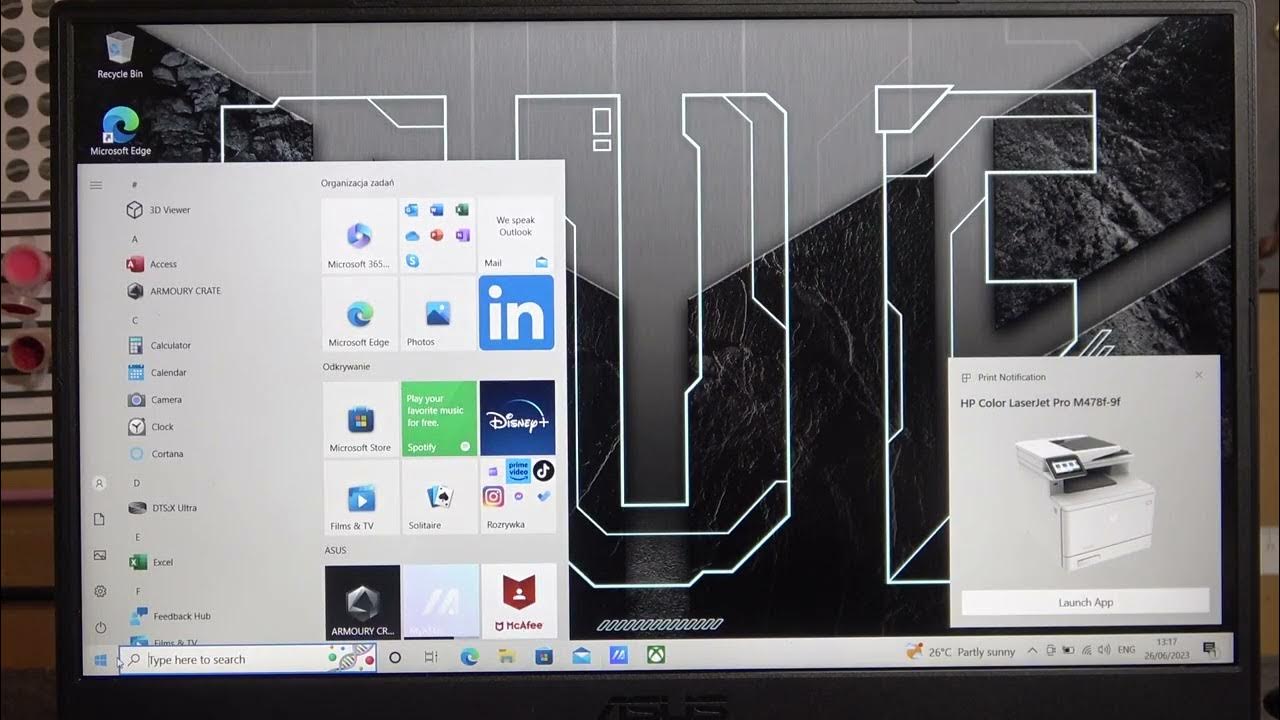Screen dimensions: 1280x720
Task: Click the 'E' letter header in app list
Action: pyautogui.click(x=137, y=537)
